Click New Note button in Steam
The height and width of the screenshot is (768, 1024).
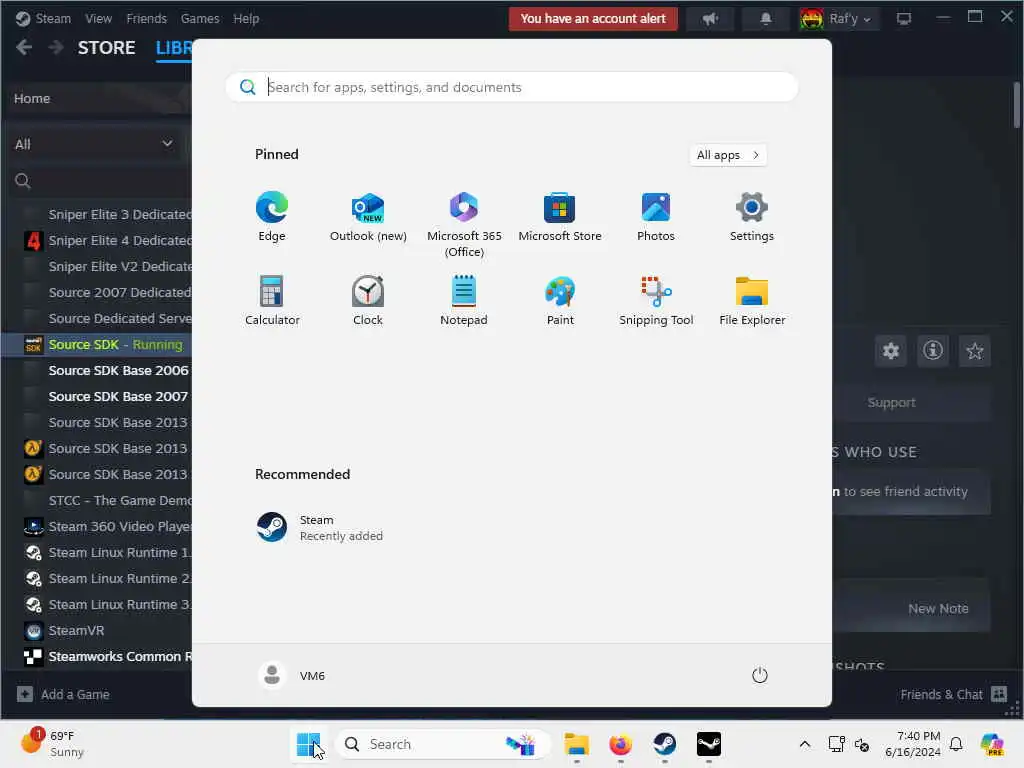coord(938,608)
